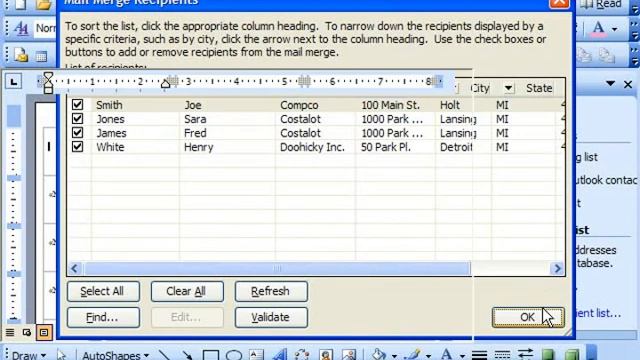
Task: Select the Arrow tool in Drawing toolbar
Action: point(187,355)
